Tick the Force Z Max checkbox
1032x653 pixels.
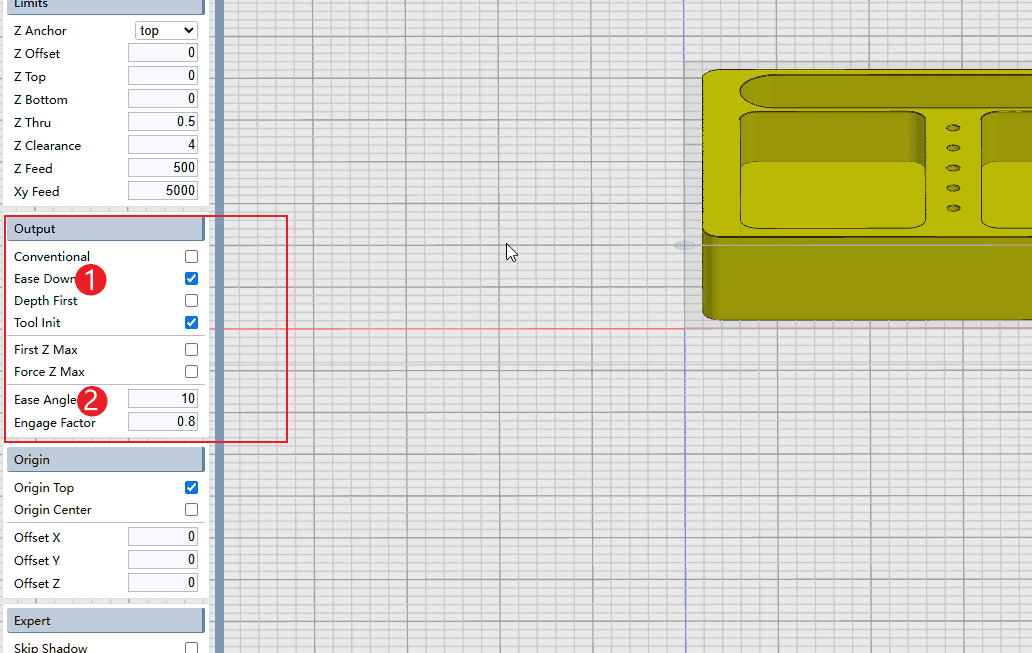pyautogui.click(x=191, y=372)
